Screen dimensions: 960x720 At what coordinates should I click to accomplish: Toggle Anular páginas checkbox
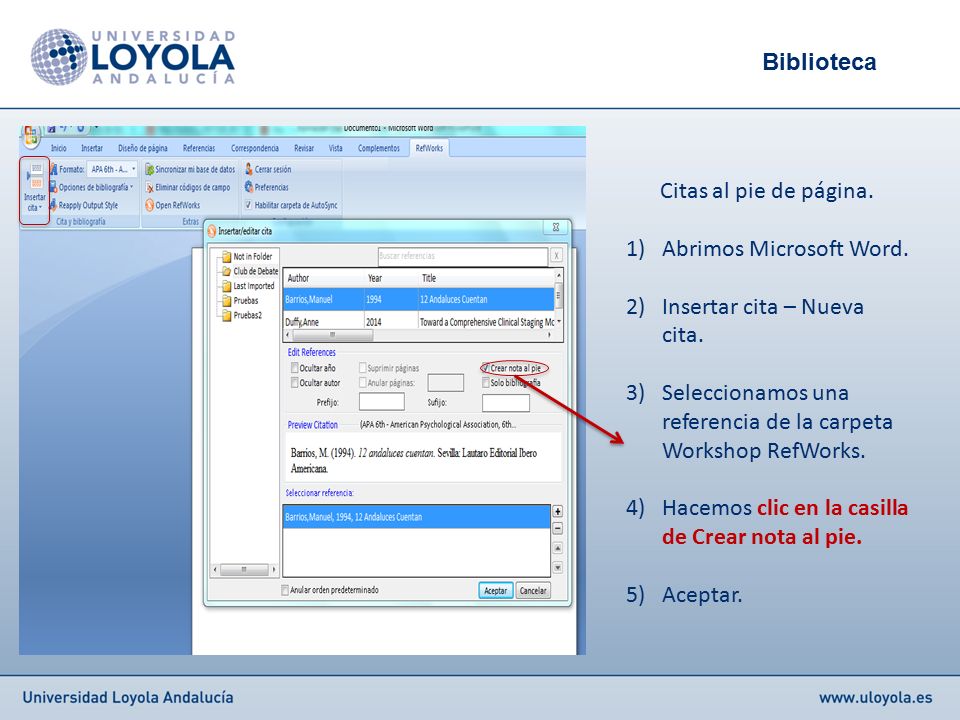tap(362, 383)
